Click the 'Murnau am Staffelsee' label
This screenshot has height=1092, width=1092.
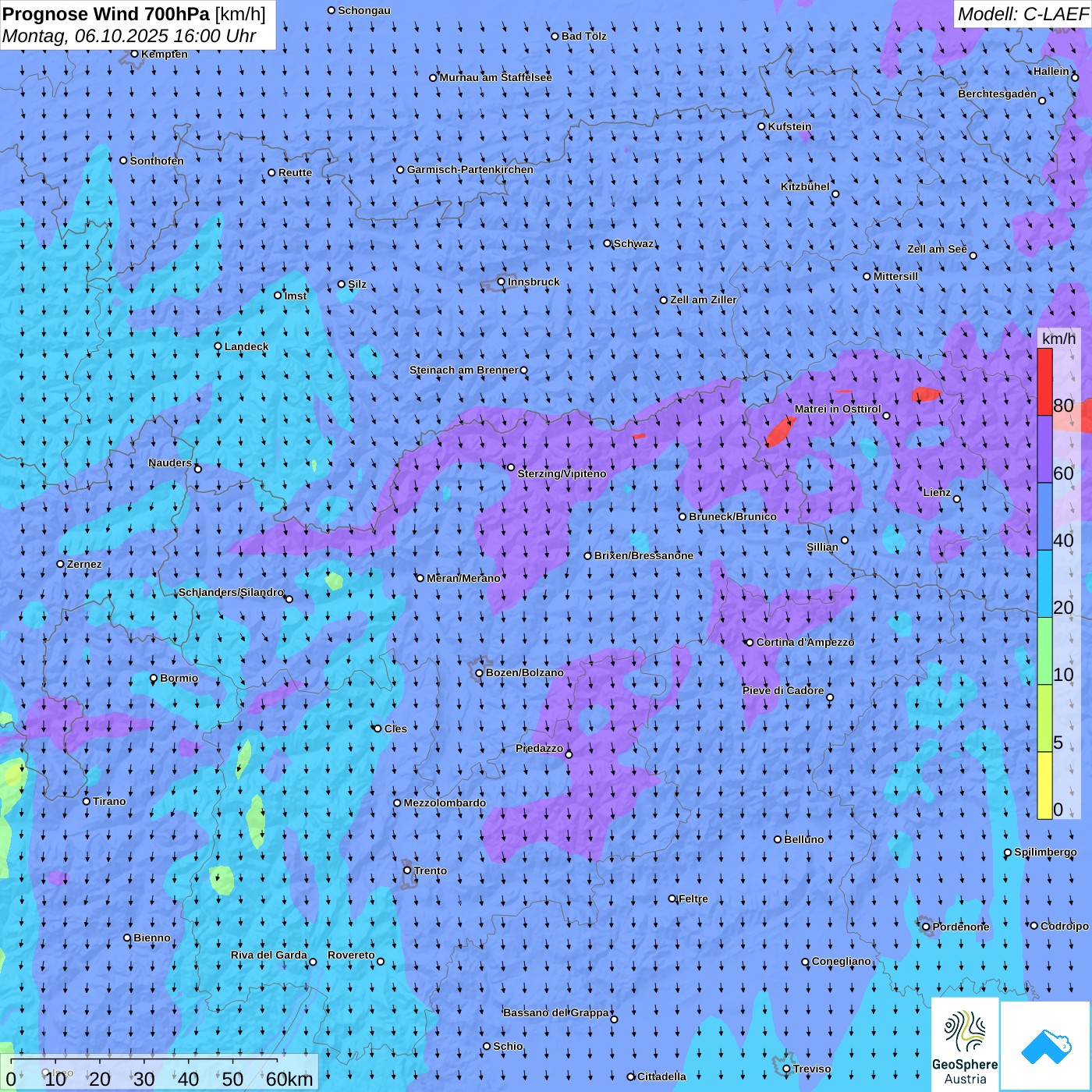(496, 77)
